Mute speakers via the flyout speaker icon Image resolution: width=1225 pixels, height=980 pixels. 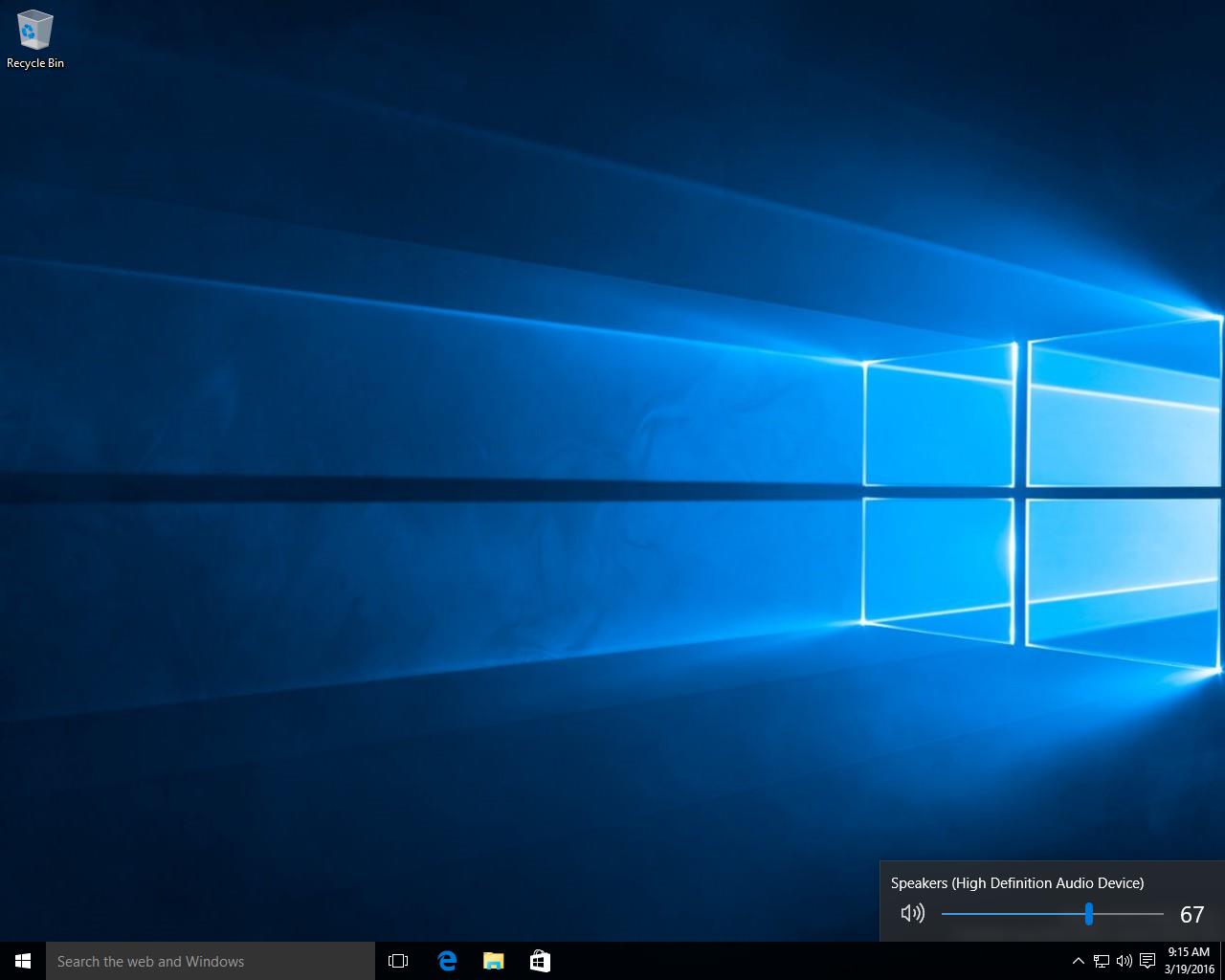(913, 913)
